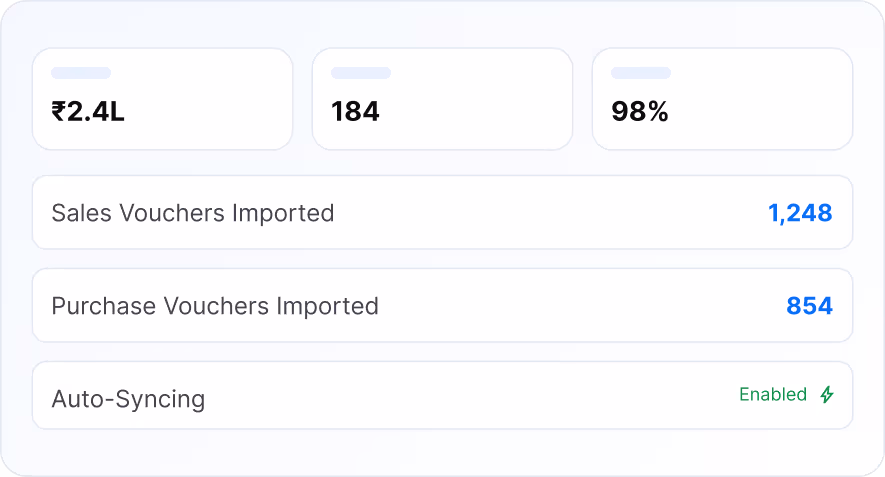Click the Purchase Vouchers Imported label
Viewport: 885px width, 477px height.
tap(215, 306)
